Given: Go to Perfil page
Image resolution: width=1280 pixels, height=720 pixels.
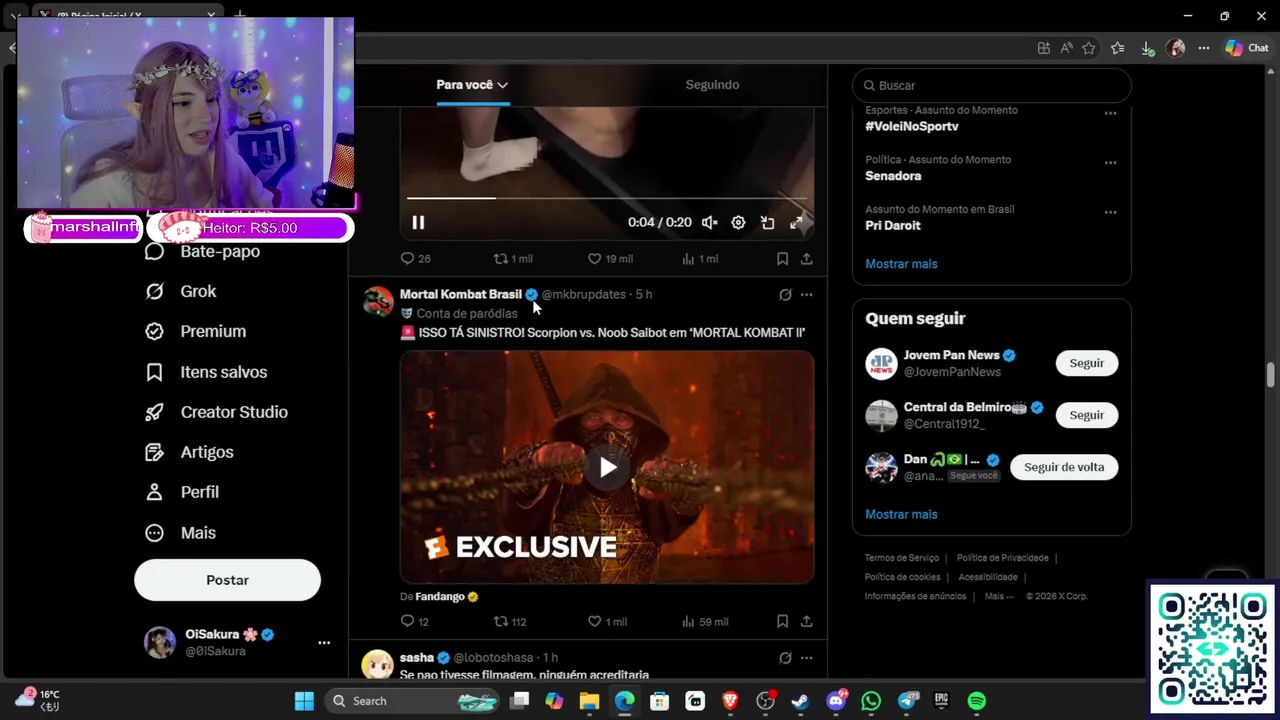Looking at the screenshot, I should point(182,492).
